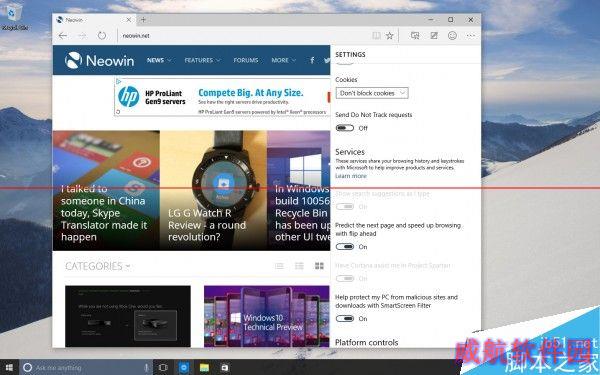Click the SETTINGS pane heading

(x=350, y=54)
